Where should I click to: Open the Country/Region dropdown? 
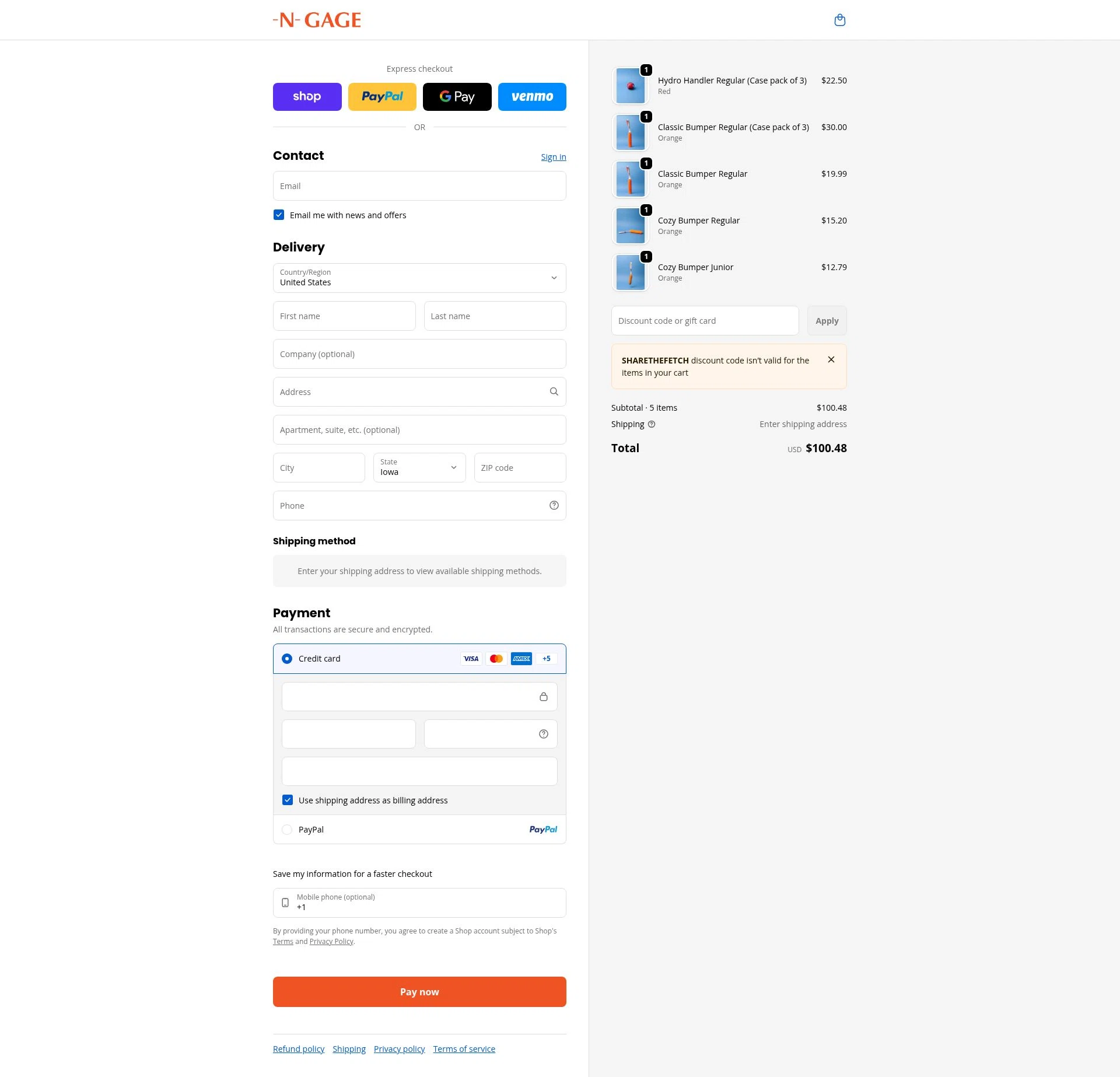(x=419, y=278)
